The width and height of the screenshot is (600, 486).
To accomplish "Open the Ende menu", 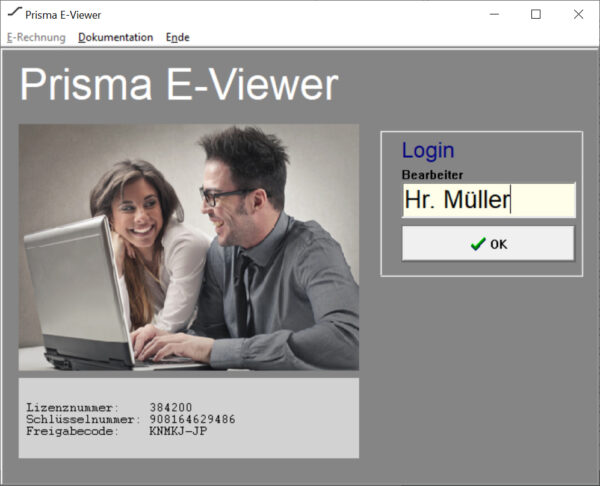I will point(178,38).
